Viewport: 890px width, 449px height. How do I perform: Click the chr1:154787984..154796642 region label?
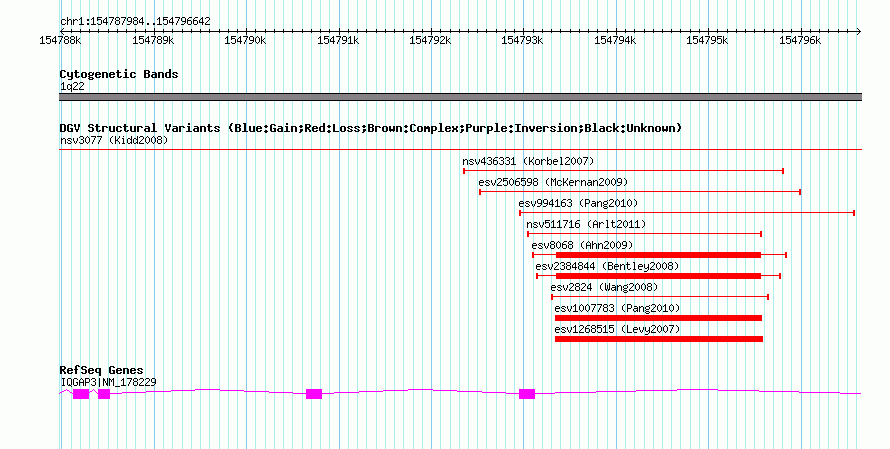point(135,22)
